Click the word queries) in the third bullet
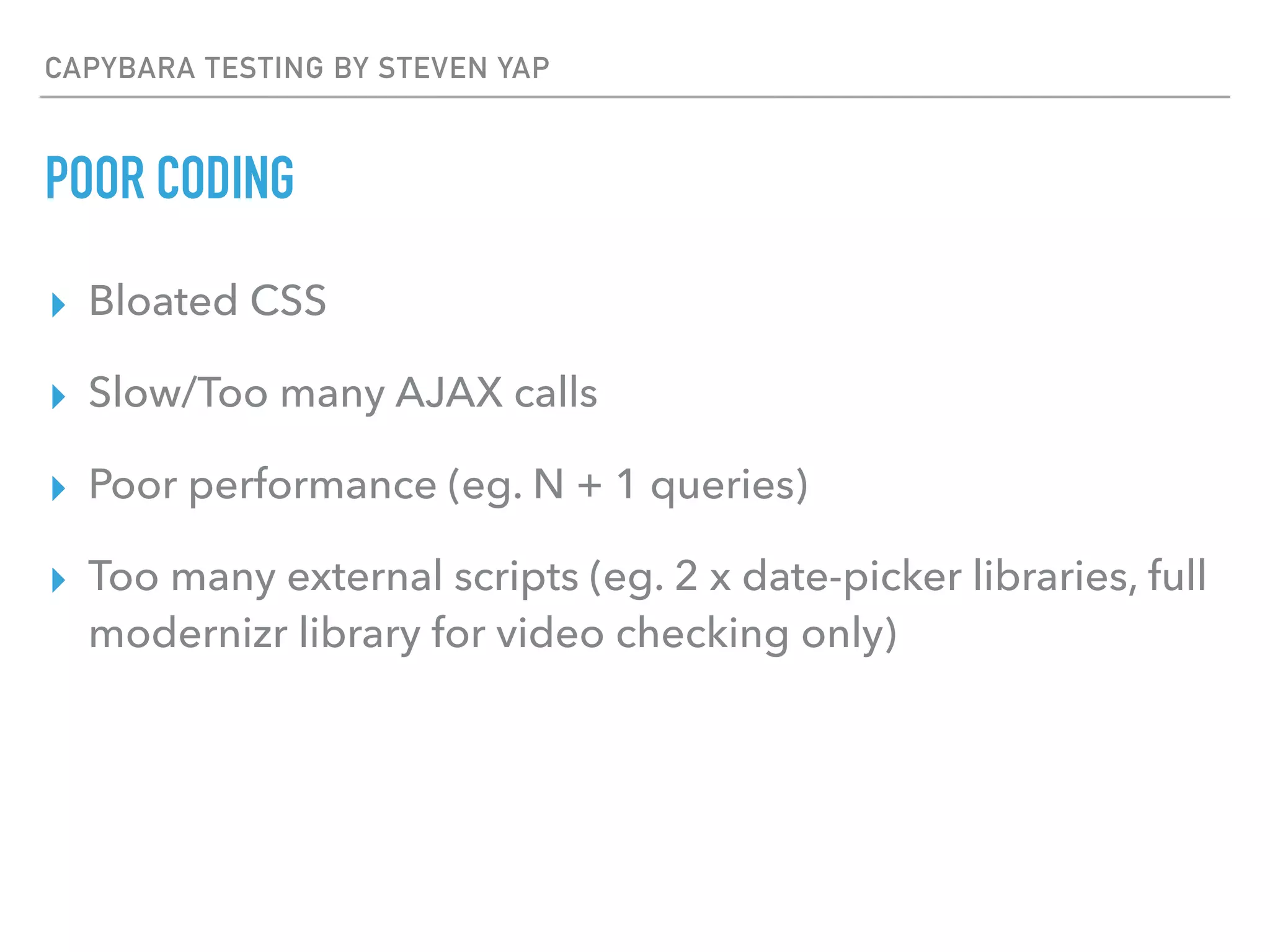 pos(729,485)
